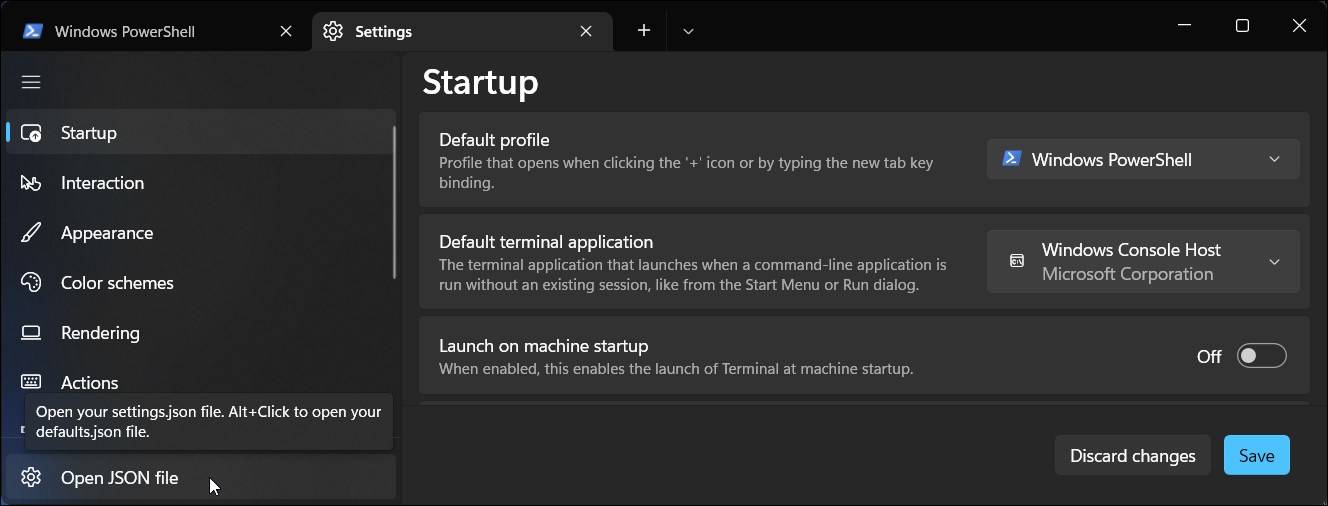Open the Appearance settings page

pos(200,233)
